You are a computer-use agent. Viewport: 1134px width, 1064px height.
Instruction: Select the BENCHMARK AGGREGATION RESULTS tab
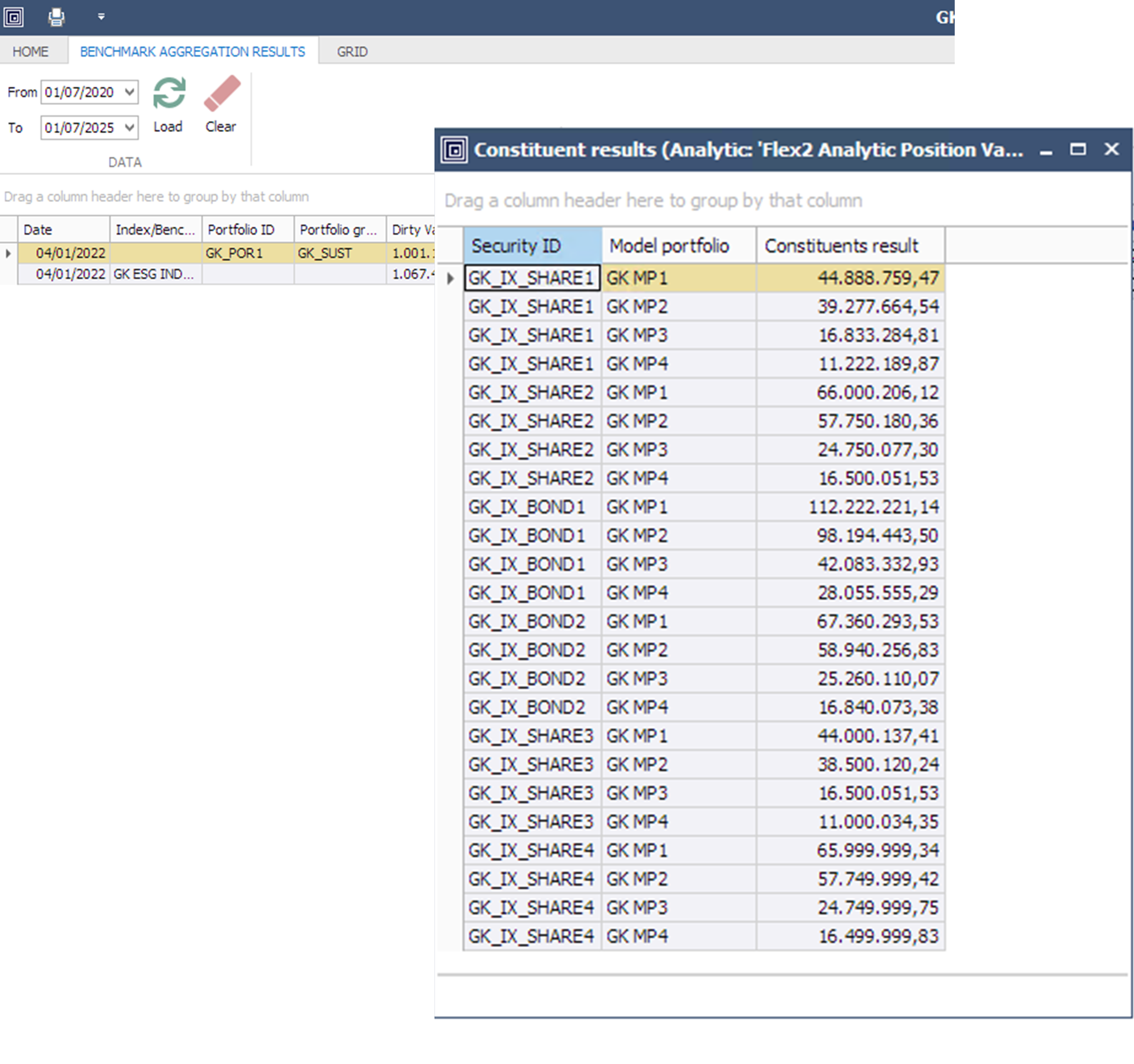click(x=192, y=52)
